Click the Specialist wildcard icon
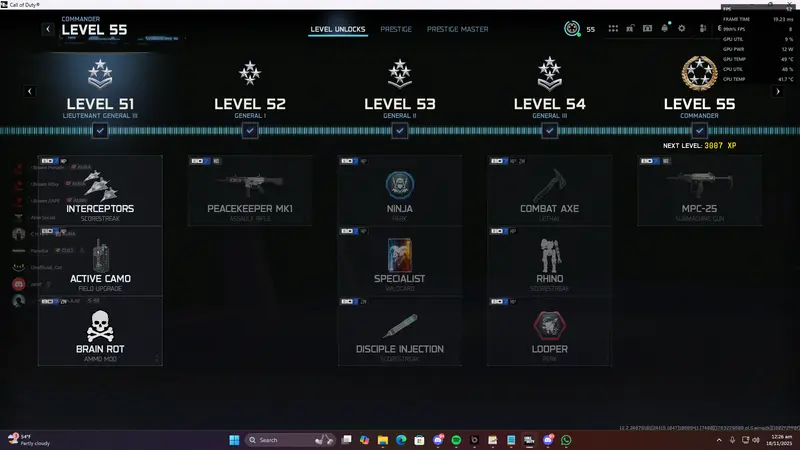The width and height of the screenshot is (800, 450). 400,256
